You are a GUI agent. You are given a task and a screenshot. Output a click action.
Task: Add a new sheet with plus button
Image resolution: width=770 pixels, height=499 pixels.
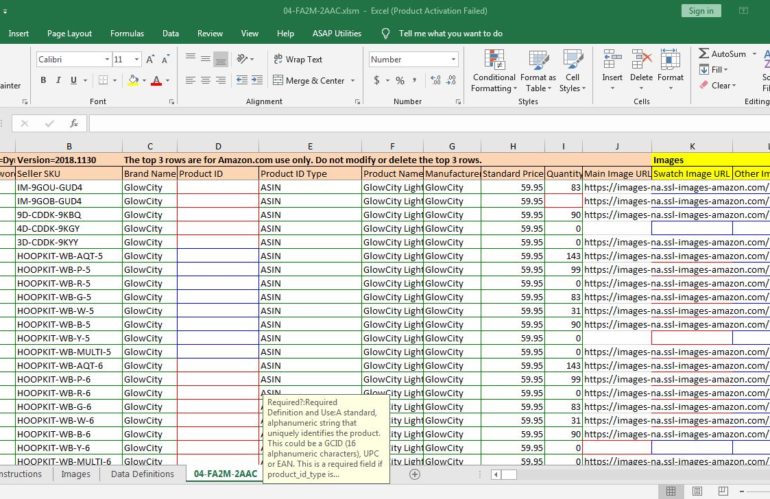(414, 474)
